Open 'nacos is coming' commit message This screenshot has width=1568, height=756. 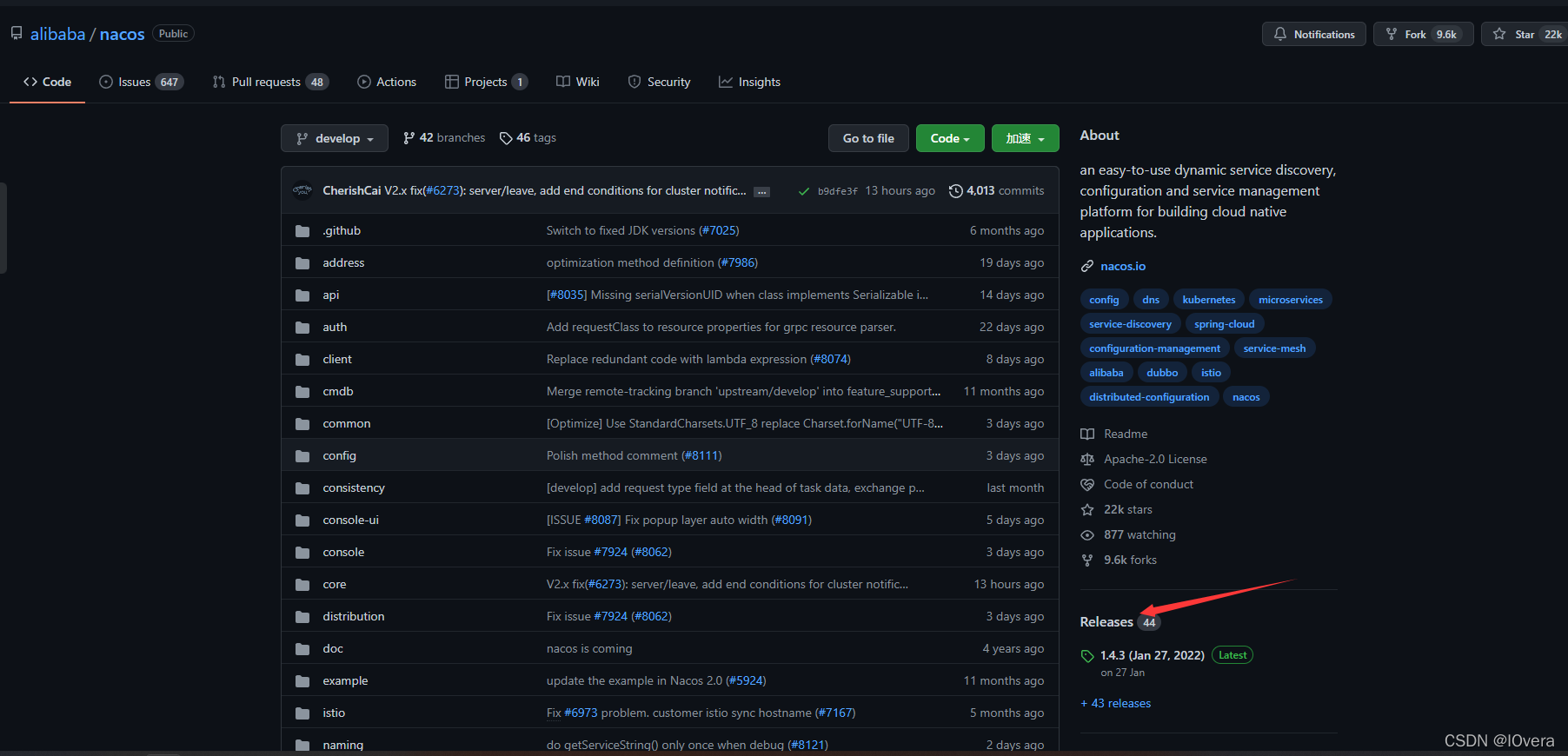click(589, 649)
